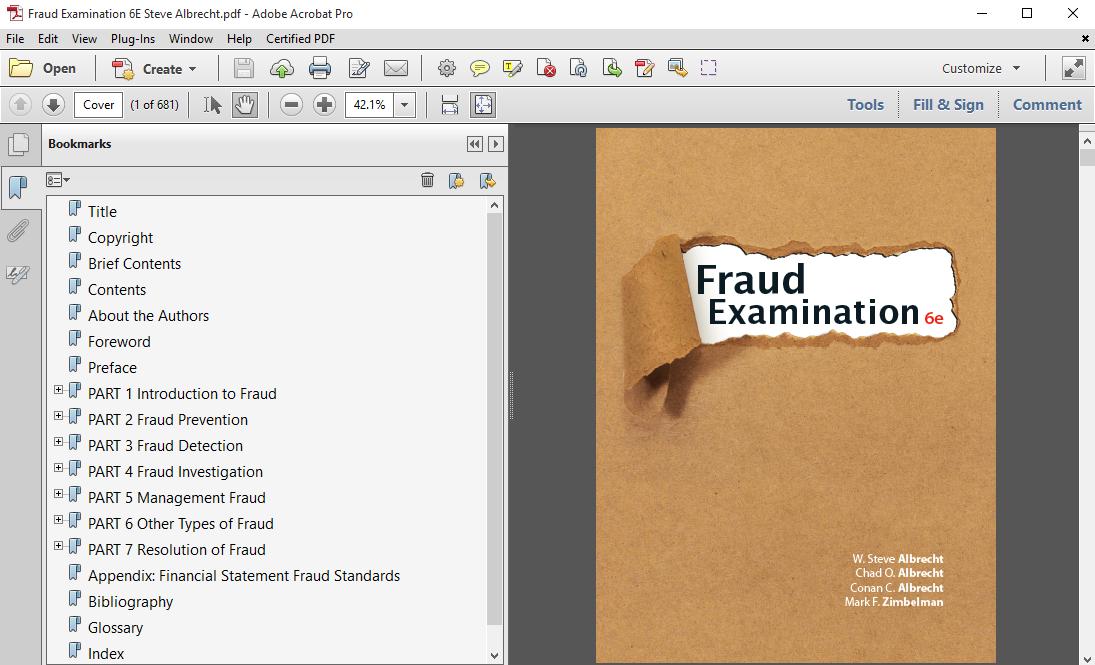Activate the Hand pan tool
The height and width of the screenshot is (665, 1095).
(x=244, y=105)
